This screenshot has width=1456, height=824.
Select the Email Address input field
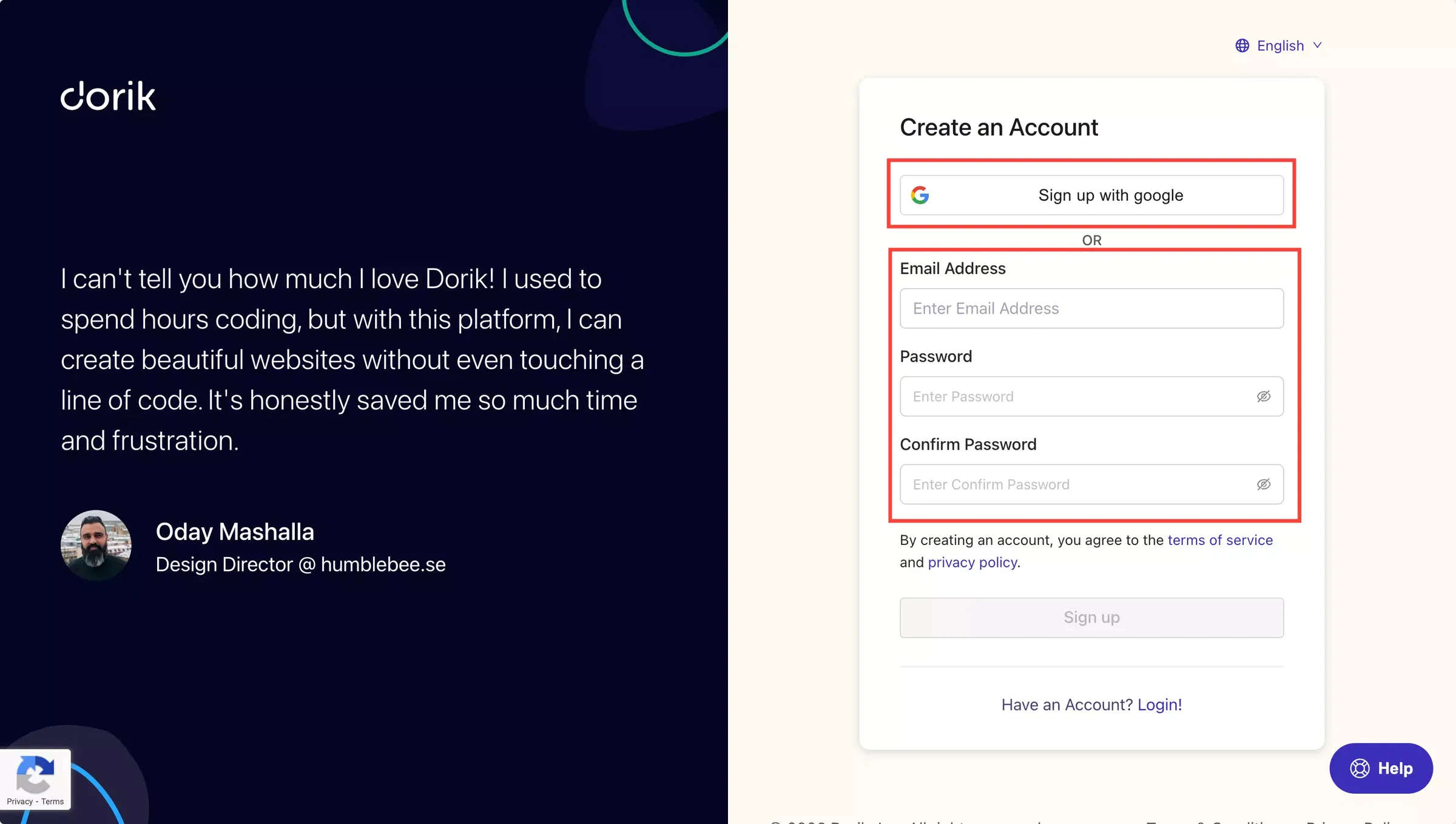(x=1091, y=308)
